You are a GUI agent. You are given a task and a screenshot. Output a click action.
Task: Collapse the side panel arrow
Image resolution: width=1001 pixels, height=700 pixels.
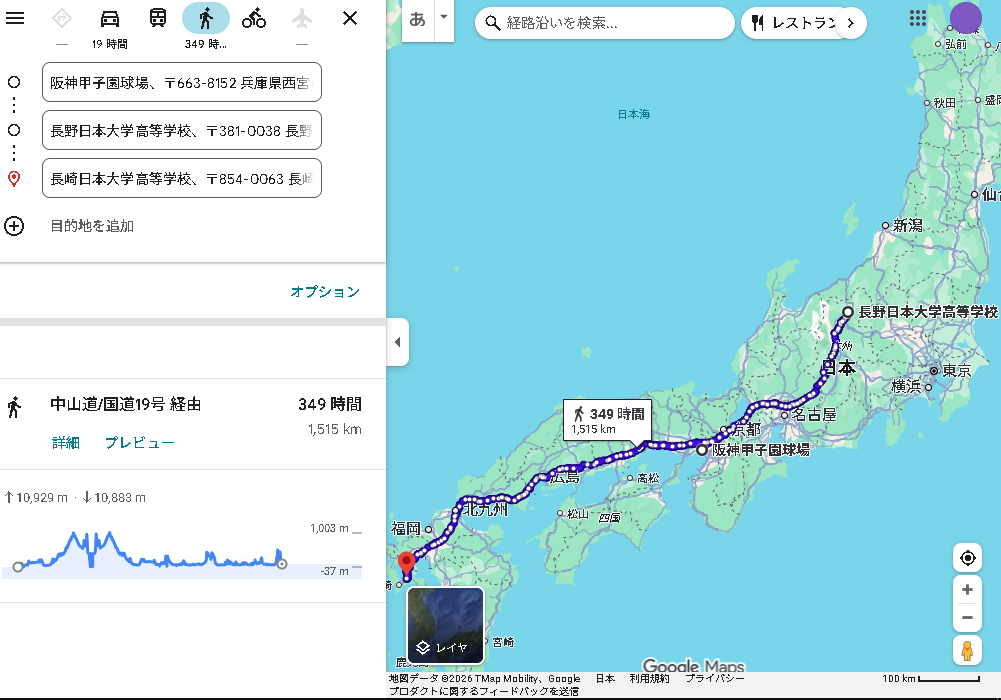397,342
